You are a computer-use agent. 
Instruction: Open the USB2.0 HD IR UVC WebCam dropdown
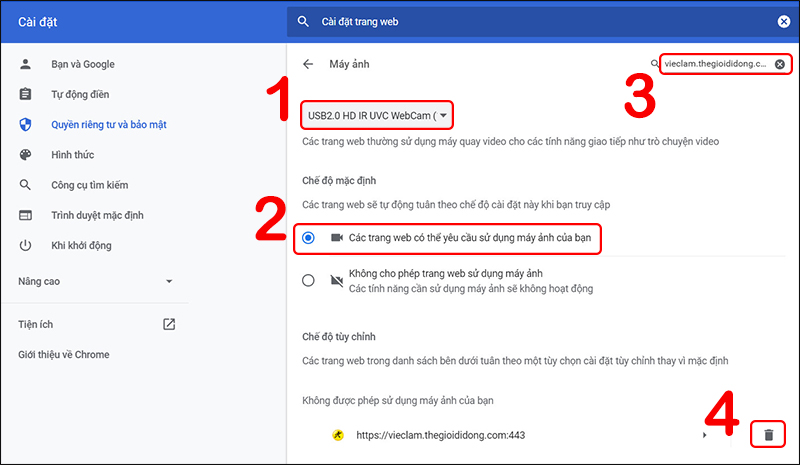click(x=377, y=115)
